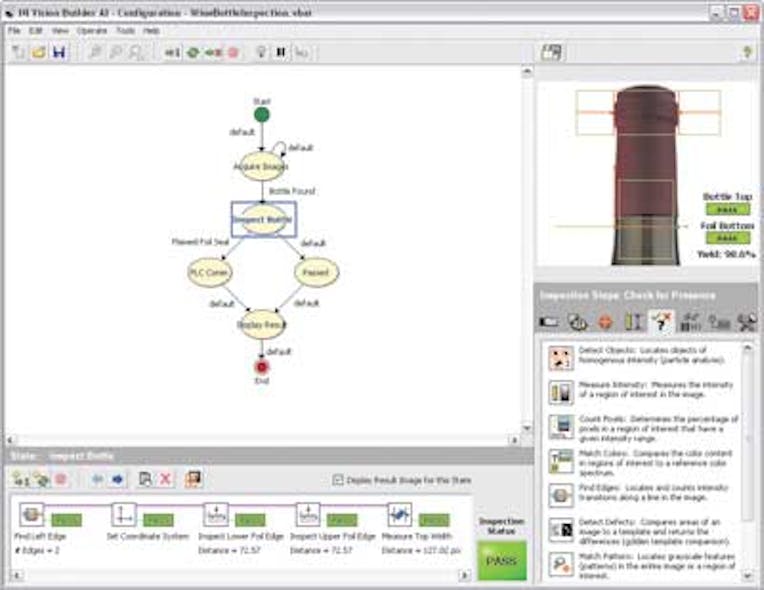Open the File menu
Image resolution: width=764 pixels, height=590 pixels.
point(15,31)
